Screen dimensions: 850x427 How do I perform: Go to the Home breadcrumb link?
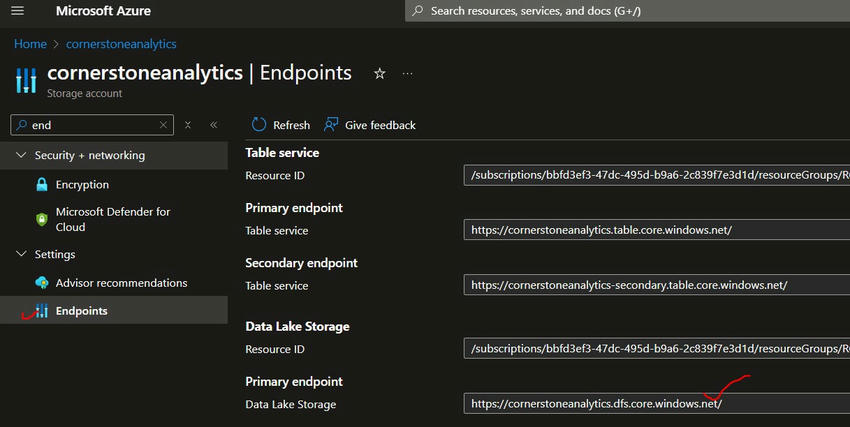pos(30,44)
